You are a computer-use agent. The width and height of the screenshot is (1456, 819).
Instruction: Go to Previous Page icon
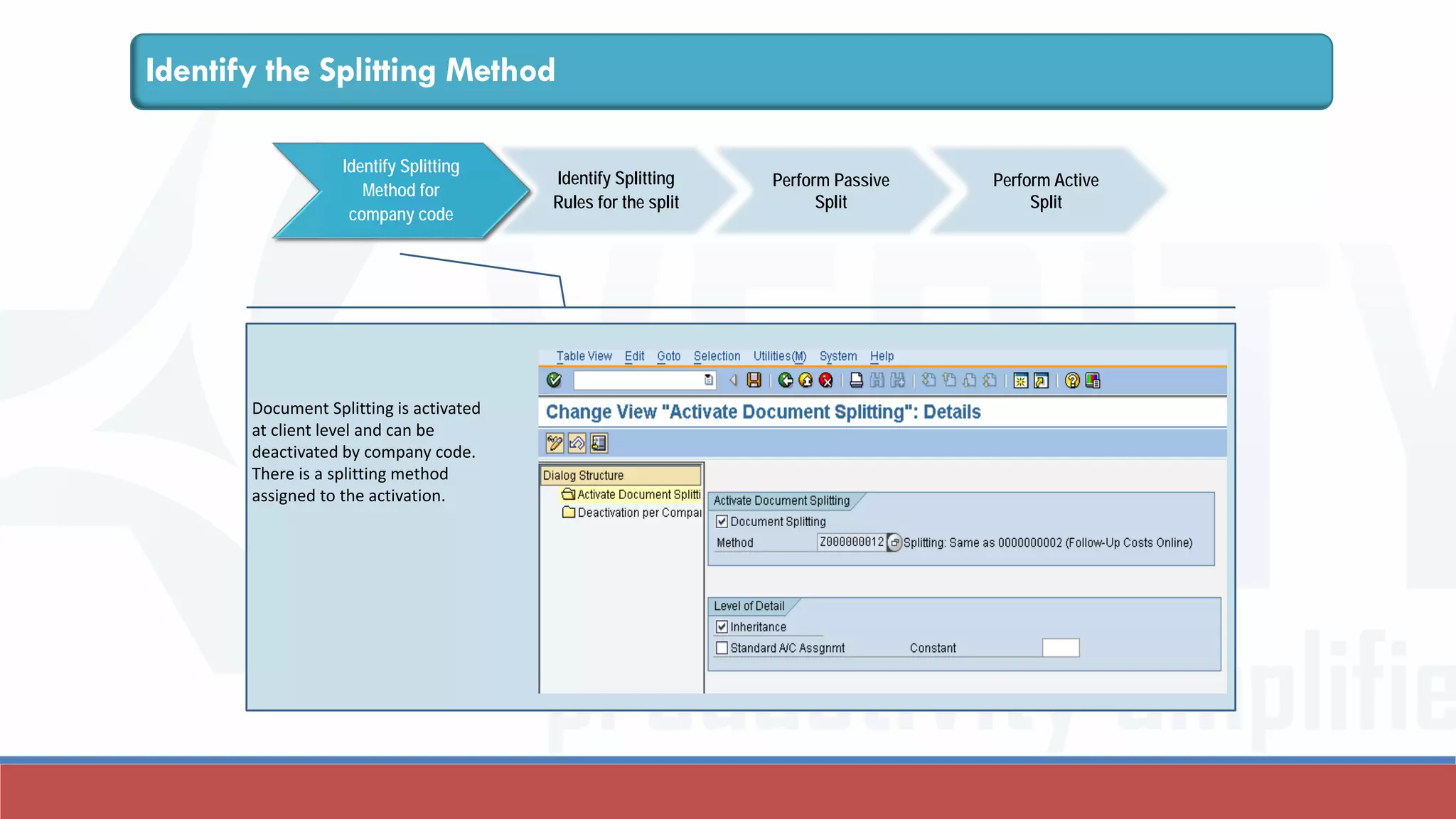(949, 380)
